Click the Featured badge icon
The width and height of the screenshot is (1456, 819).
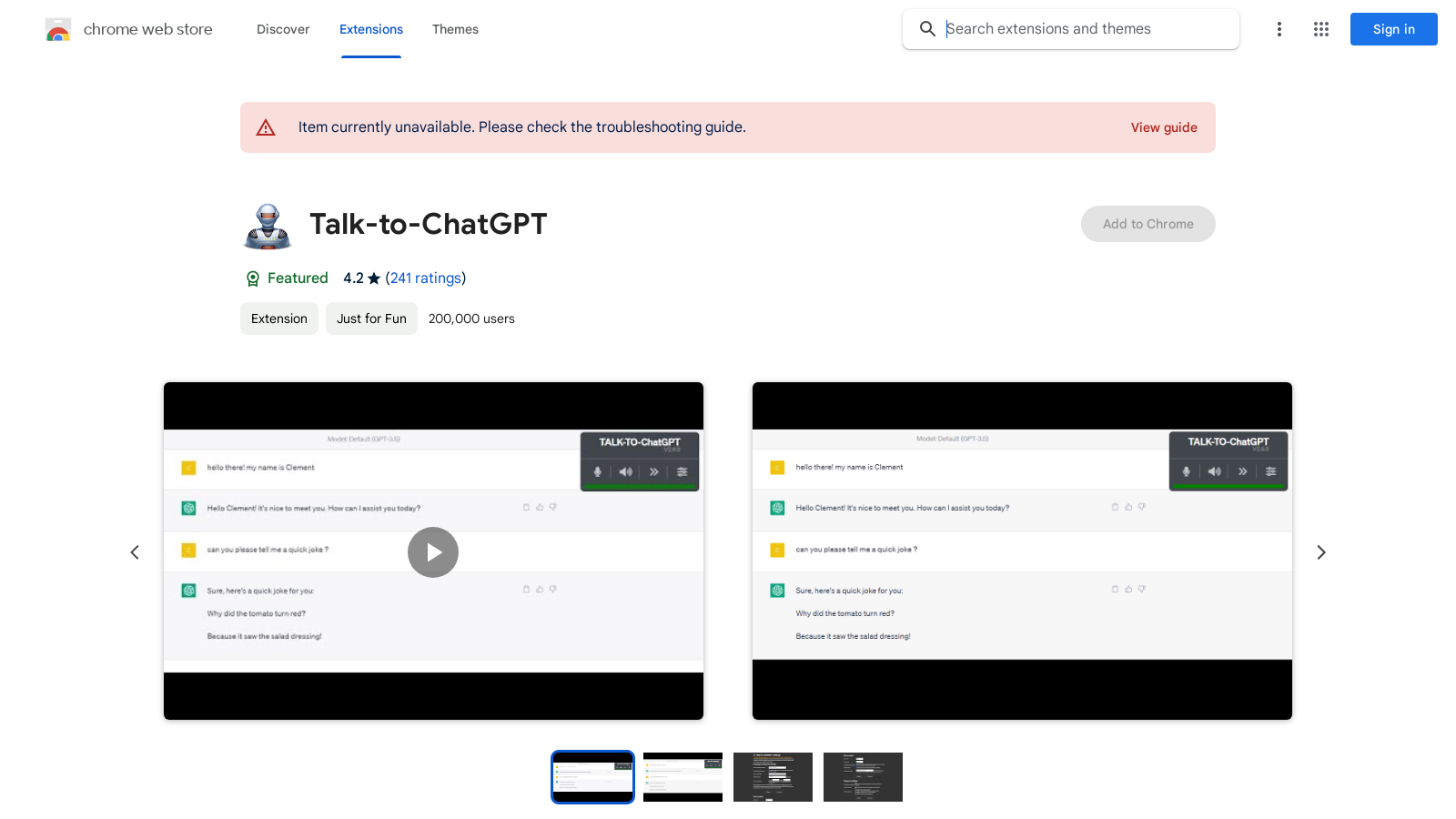253,278
